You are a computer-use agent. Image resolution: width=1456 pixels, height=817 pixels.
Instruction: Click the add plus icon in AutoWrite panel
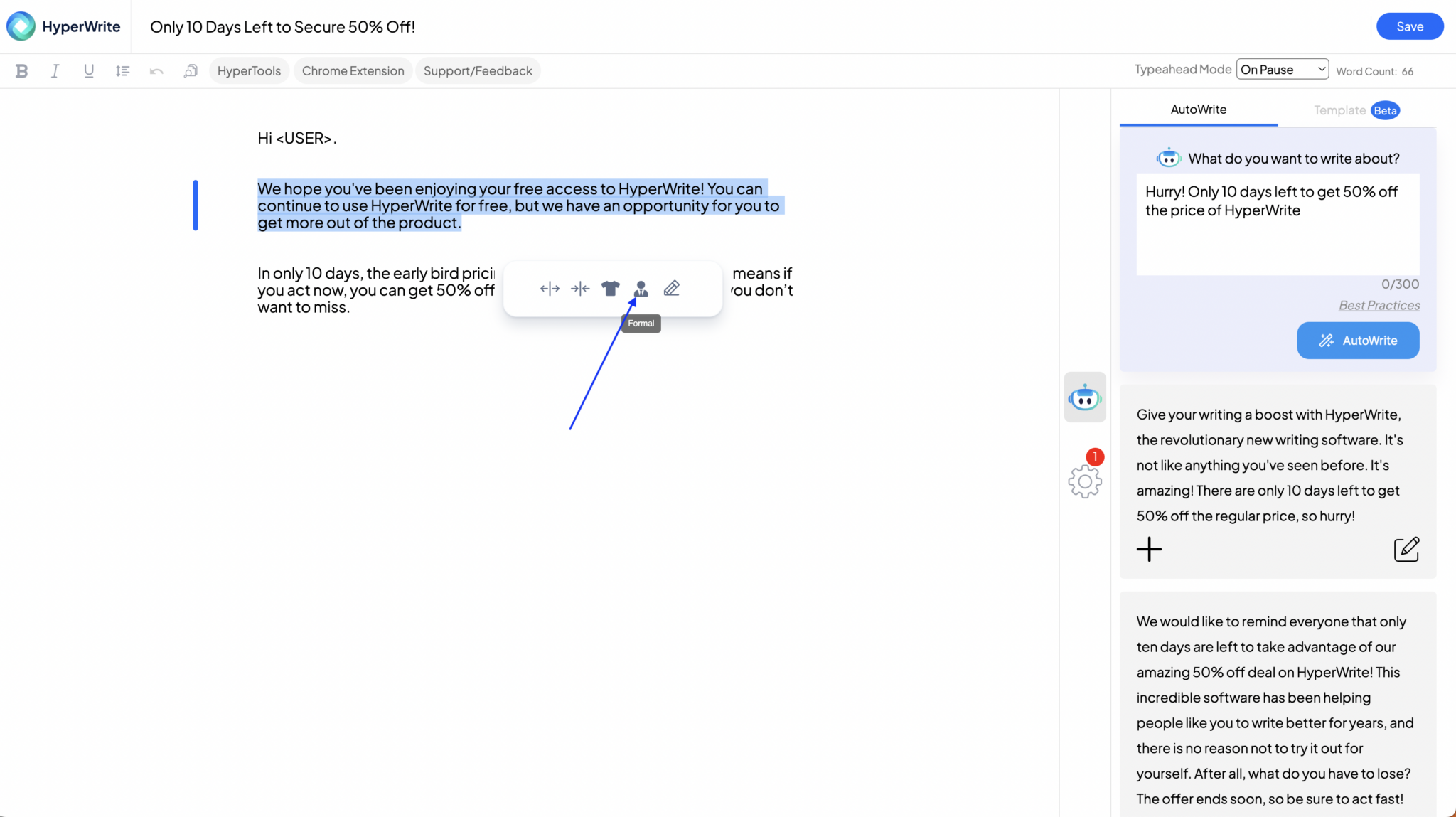[x=1149, y=549]
